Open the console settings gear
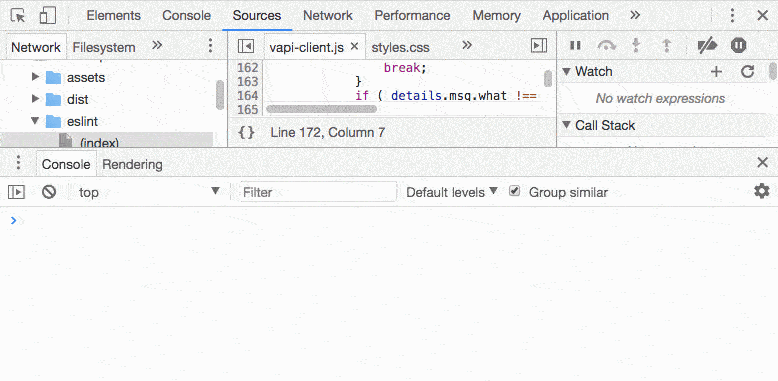Screen dimensions: 778x381 [762, 191]
